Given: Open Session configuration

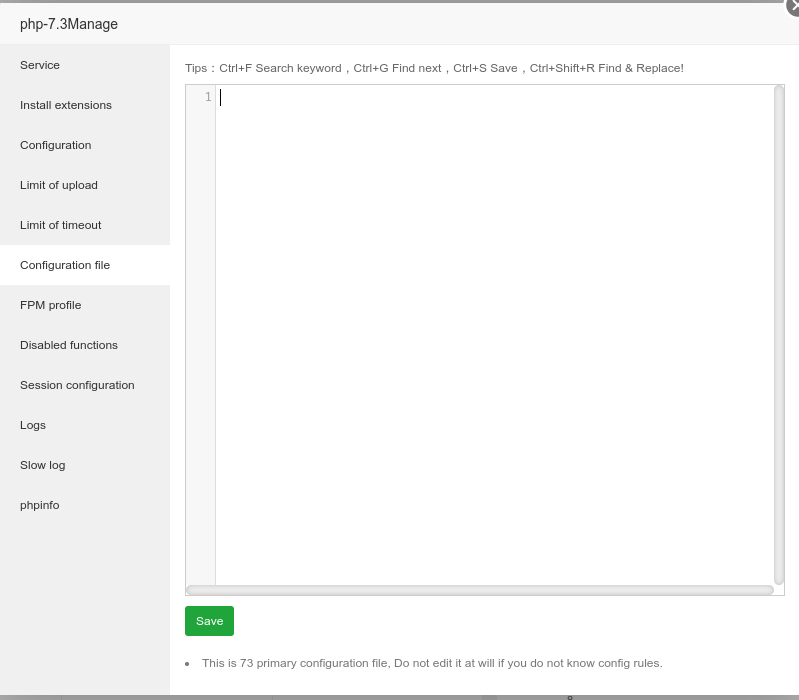Looking at the screenshot, I should pyautogui.click(x=77, y=385).
